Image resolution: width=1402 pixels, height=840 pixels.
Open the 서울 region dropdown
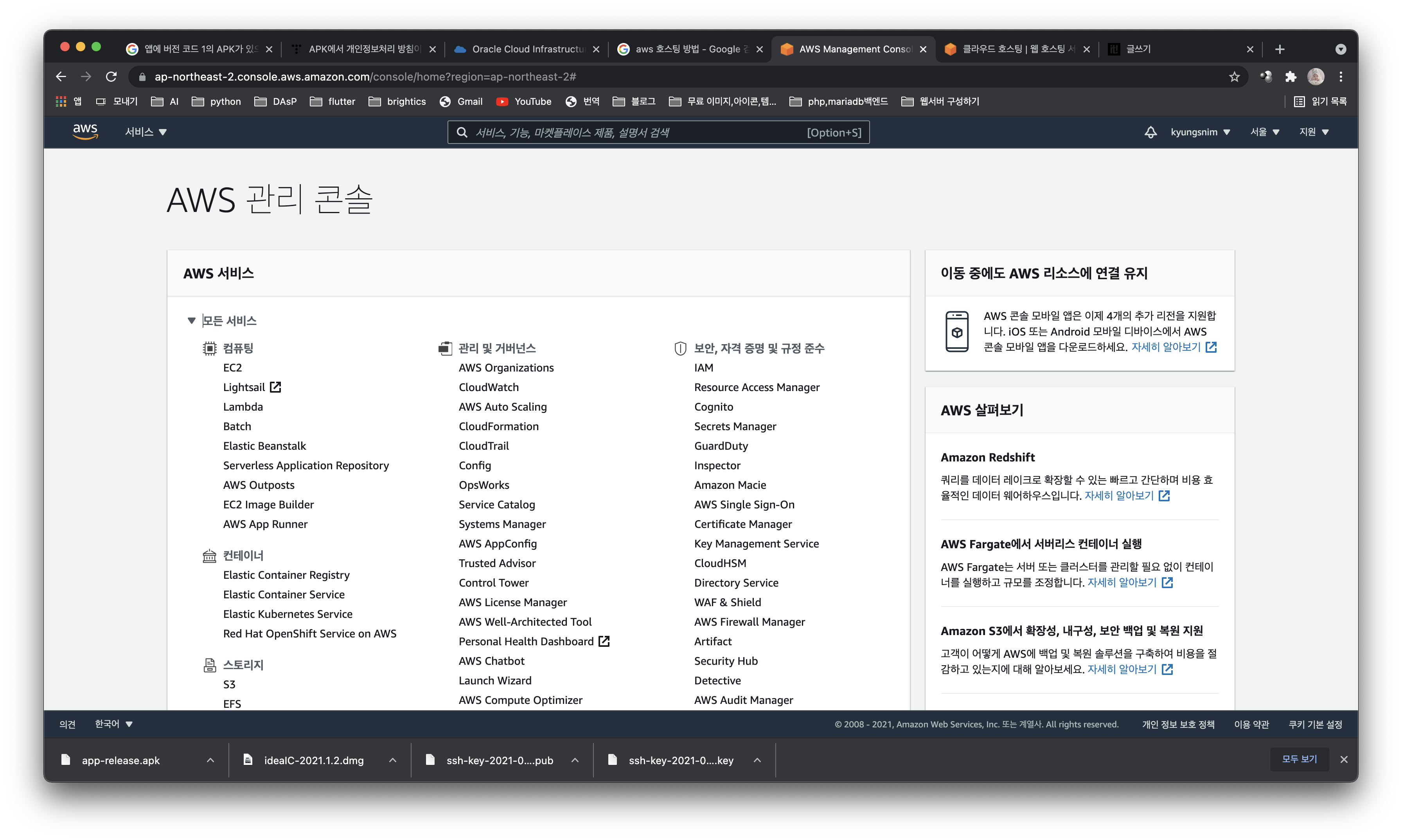click(1264, 132)
